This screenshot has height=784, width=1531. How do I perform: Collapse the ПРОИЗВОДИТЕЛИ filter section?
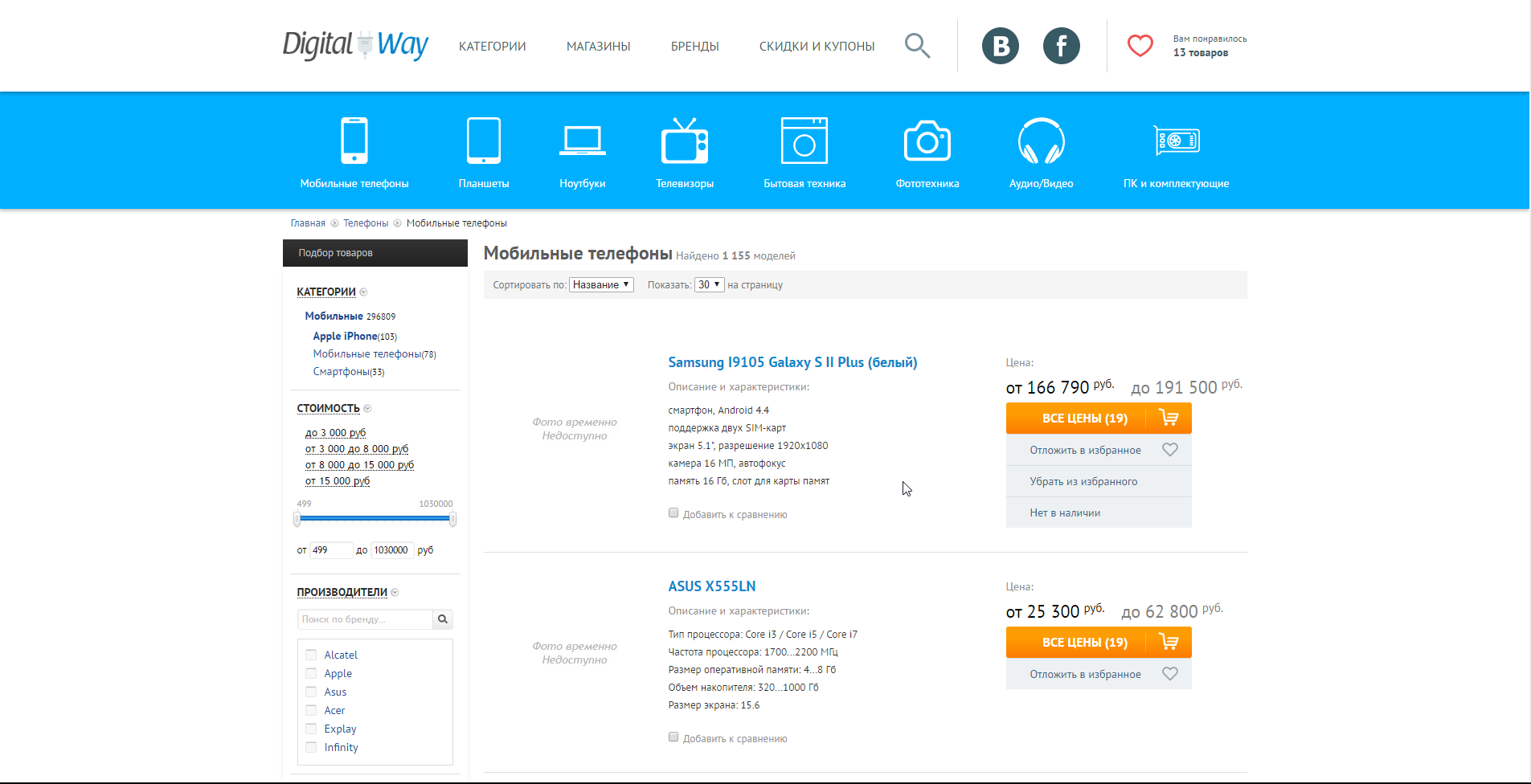(x=395, y=593)
